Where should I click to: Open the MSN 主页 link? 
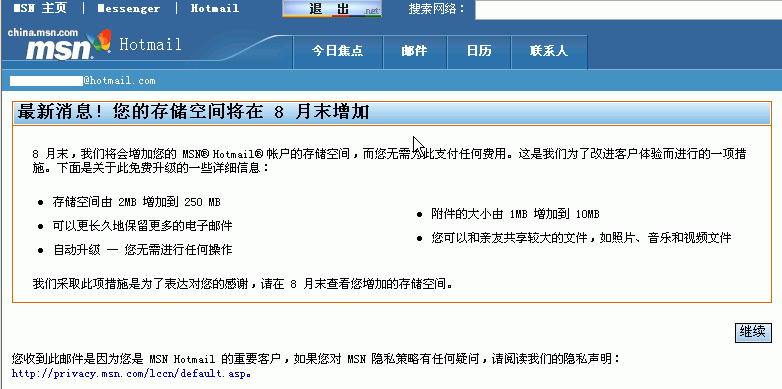pos(39,8)
